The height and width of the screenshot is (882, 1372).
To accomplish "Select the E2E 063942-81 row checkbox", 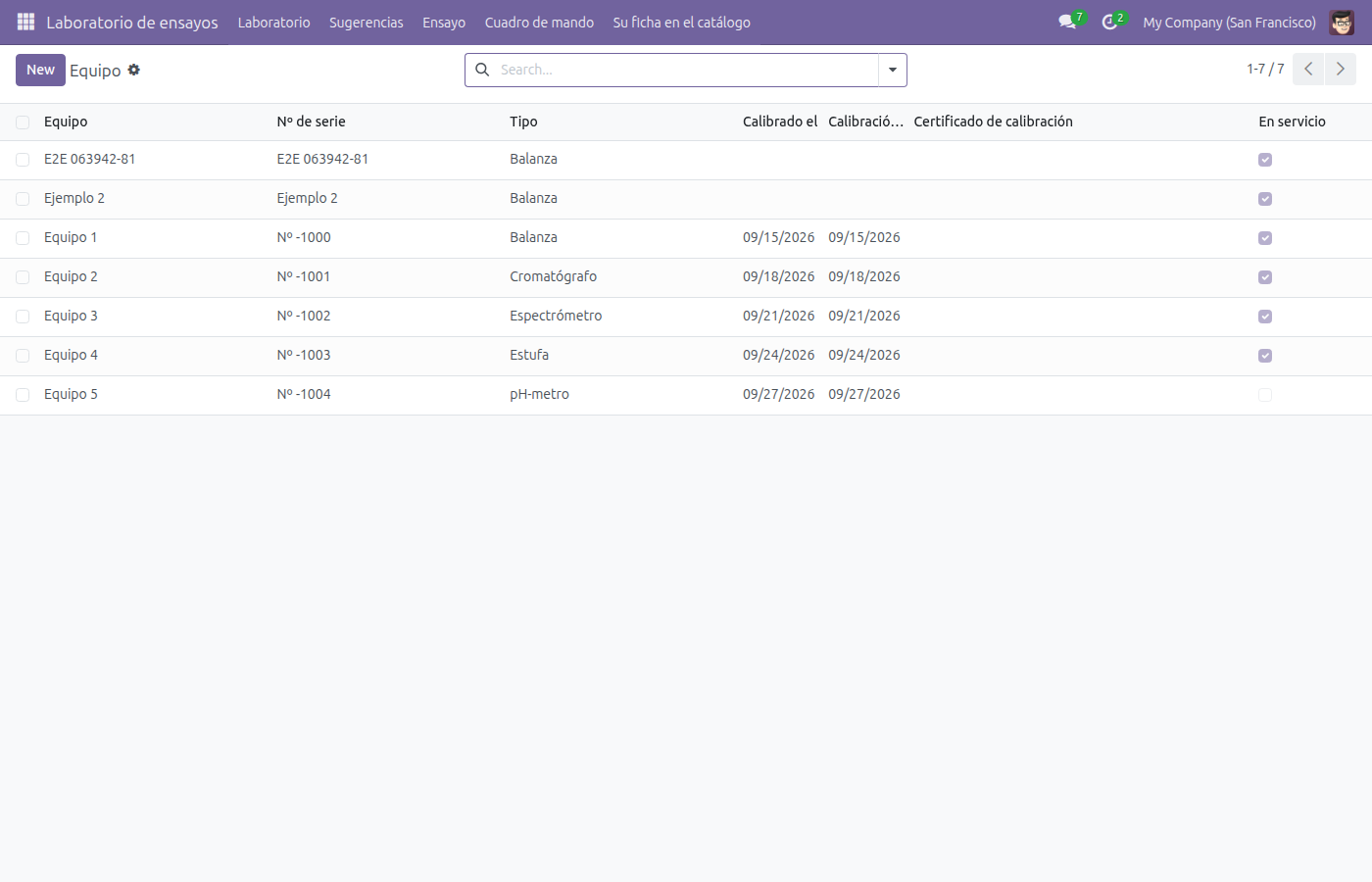I will click(x=23, y=160).
